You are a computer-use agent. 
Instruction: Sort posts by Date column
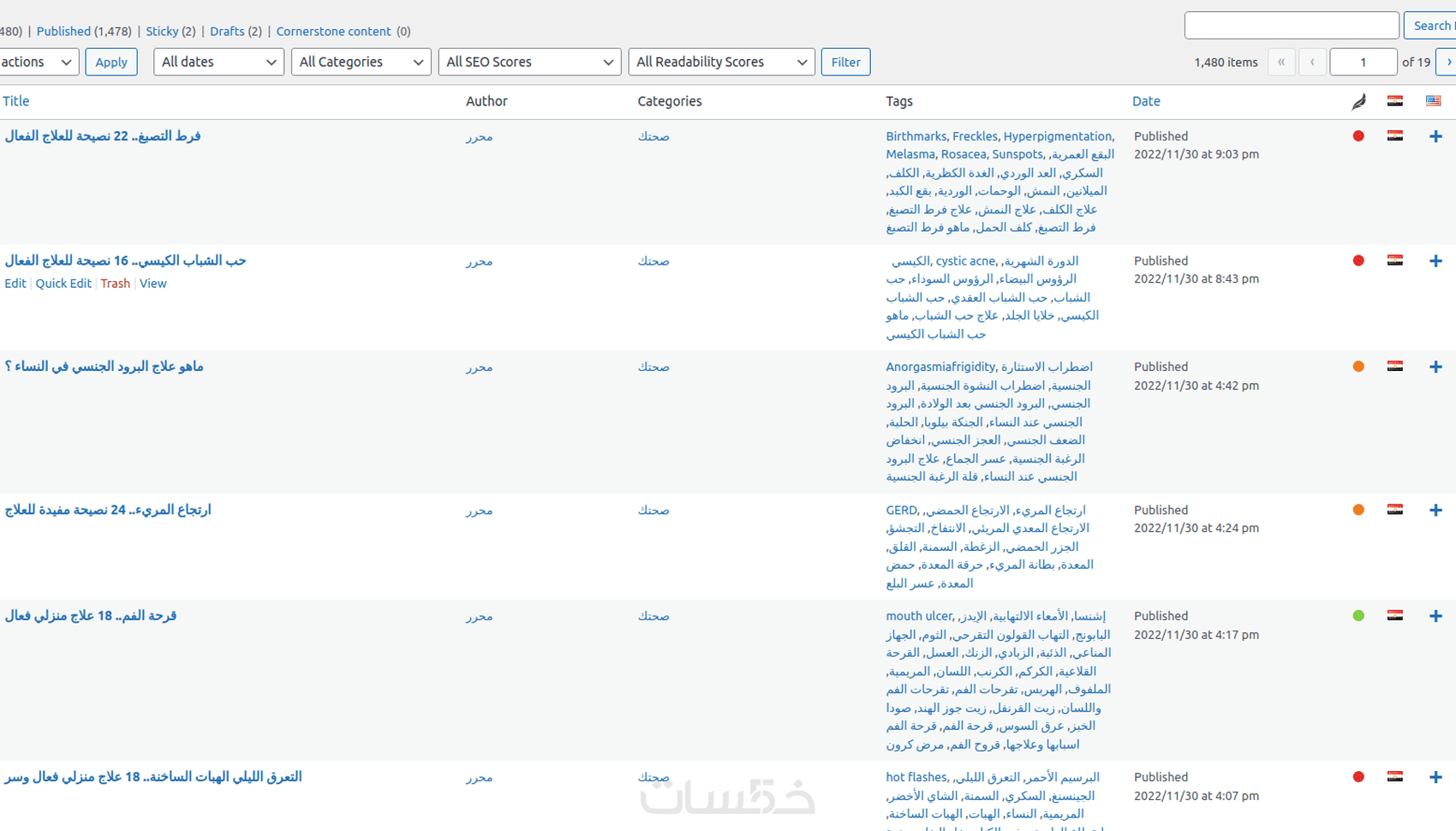[1146, 101]
